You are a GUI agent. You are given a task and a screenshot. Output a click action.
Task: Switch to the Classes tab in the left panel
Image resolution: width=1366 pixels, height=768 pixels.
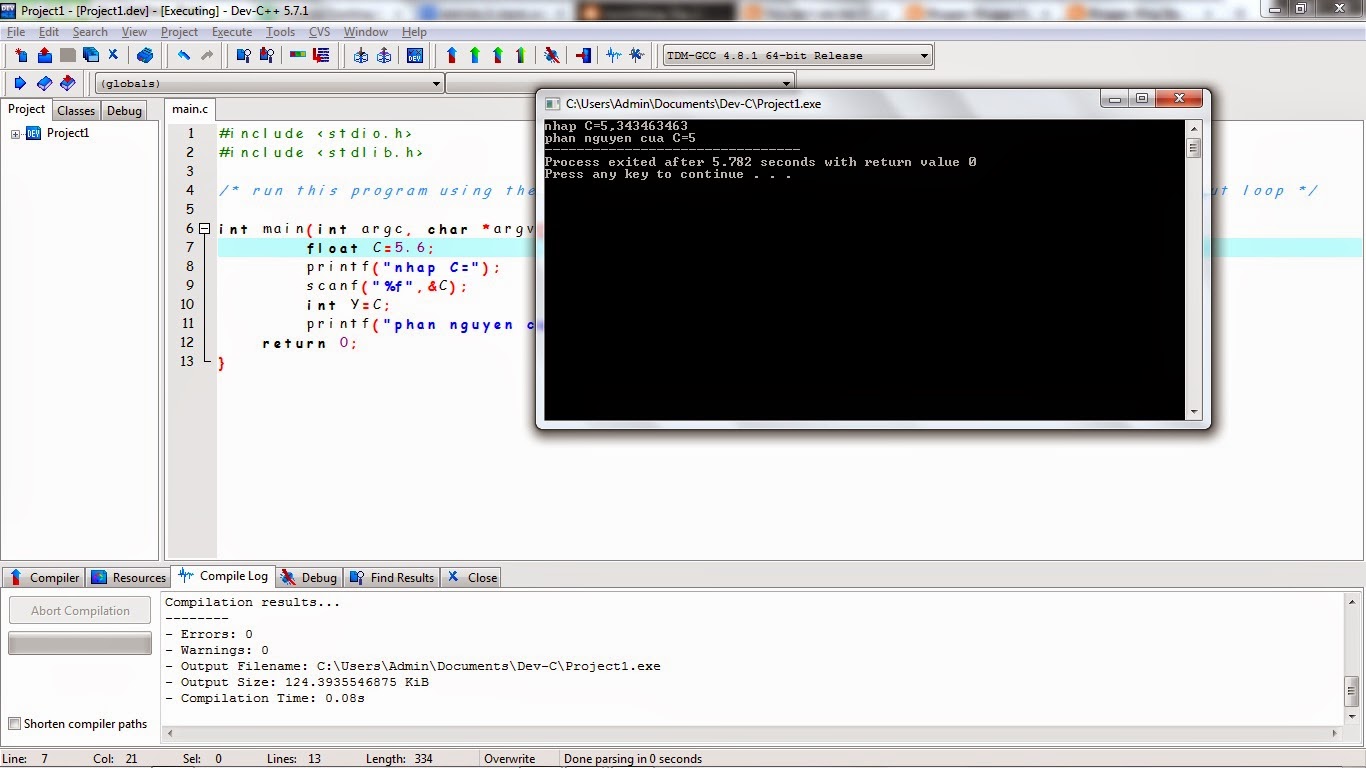click(x=76, y=111)
